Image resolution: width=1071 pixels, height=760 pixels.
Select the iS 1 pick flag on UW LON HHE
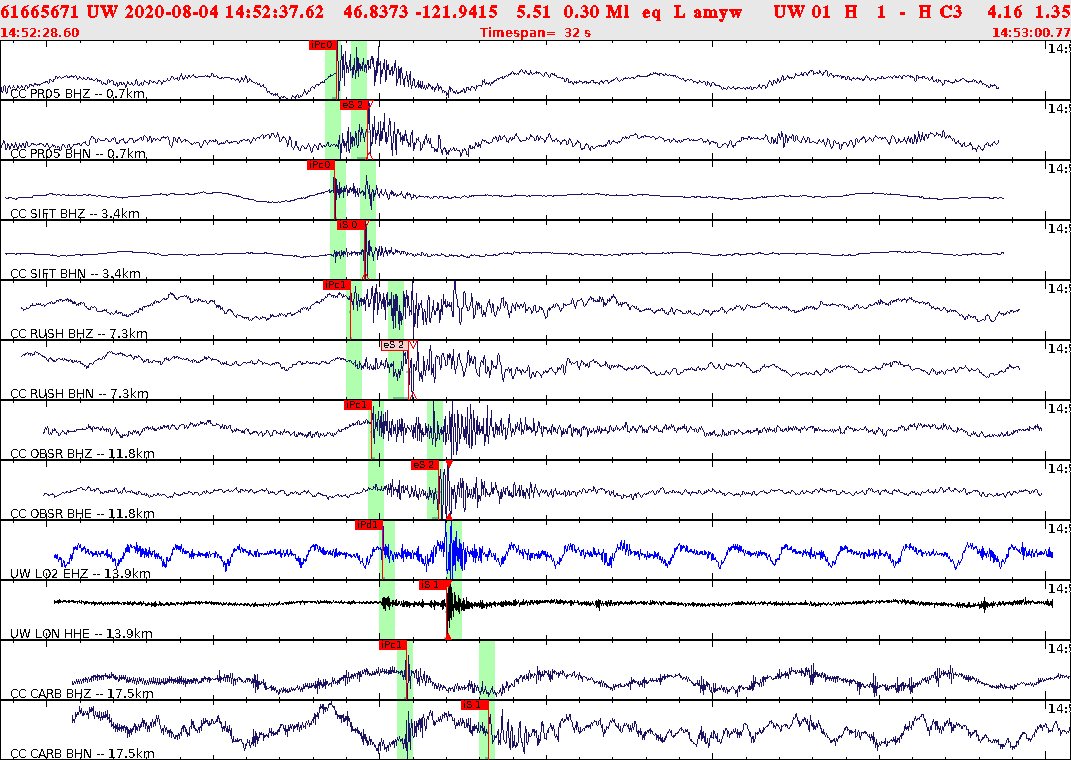[x=430, y=585]
